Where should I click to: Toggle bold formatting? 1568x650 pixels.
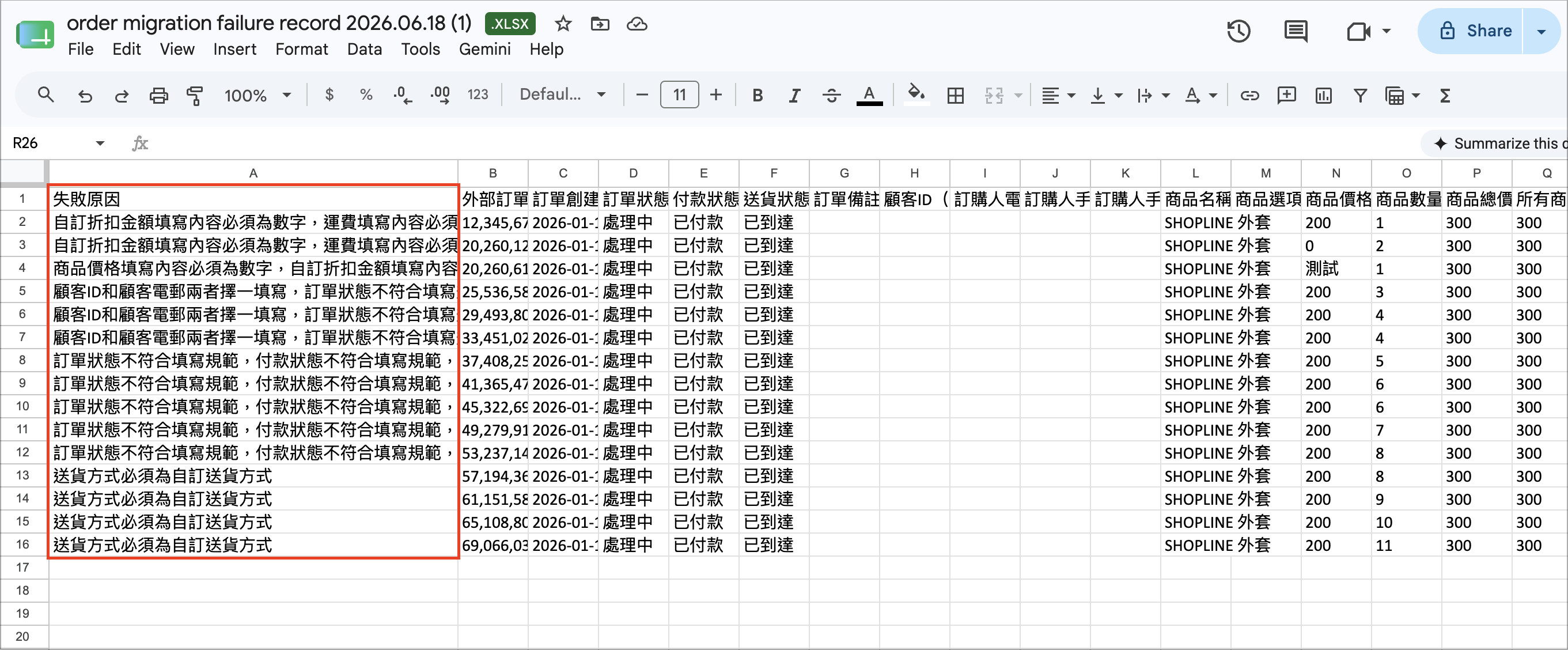[758, 95]
